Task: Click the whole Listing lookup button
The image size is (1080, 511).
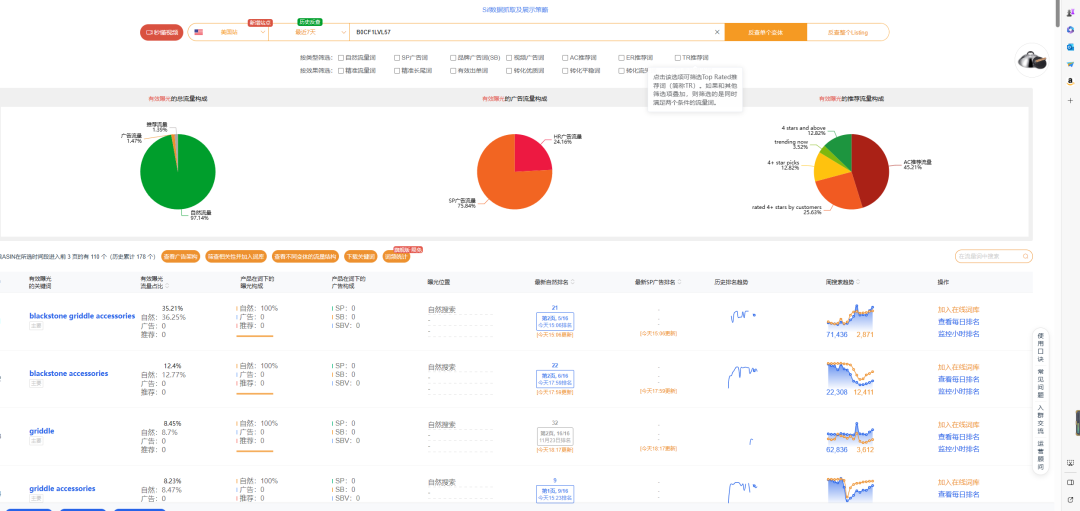Action: (848, 32)
